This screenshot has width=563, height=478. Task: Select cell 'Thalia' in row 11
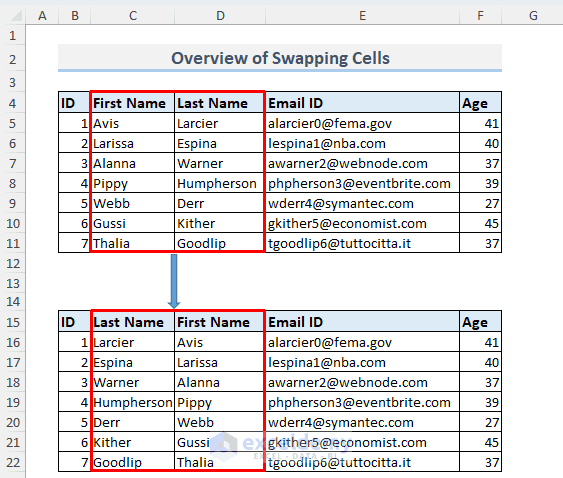(132, 243)
